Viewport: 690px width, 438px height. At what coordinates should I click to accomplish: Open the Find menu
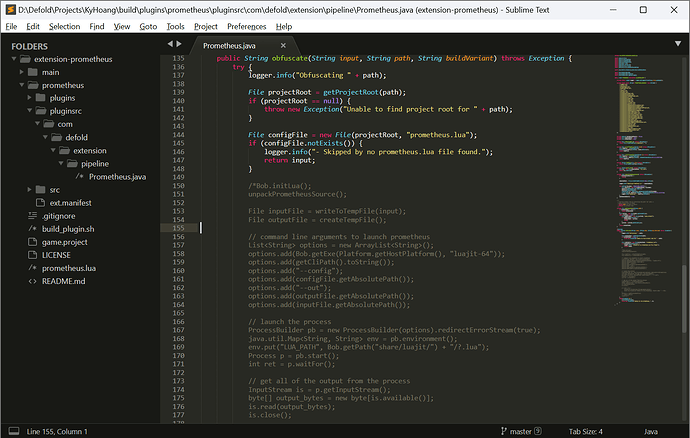click(97, 26)
